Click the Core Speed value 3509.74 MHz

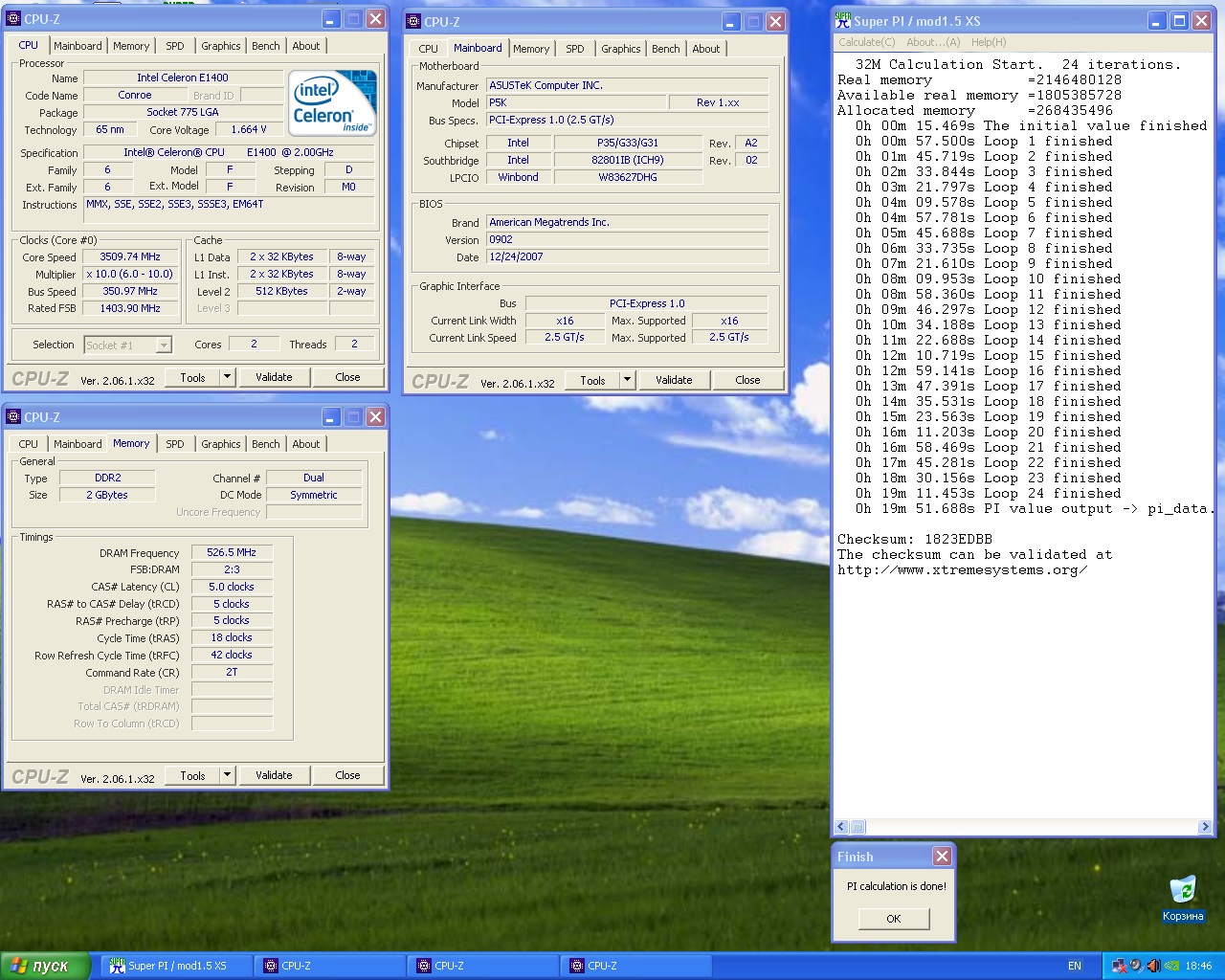[130, 256]
